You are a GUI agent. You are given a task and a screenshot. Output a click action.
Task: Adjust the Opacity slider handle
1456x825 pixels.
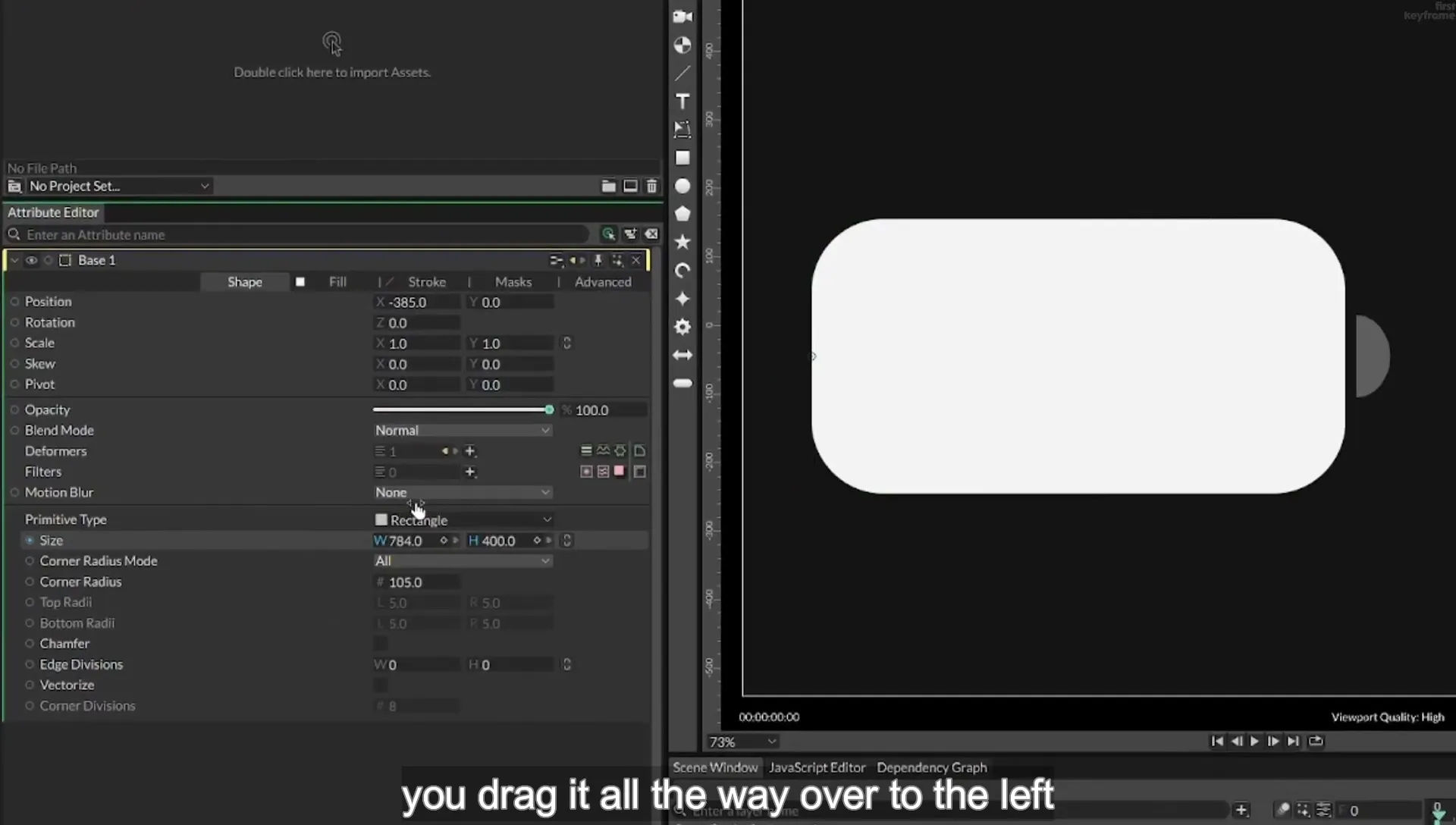[x=549, y=409]
